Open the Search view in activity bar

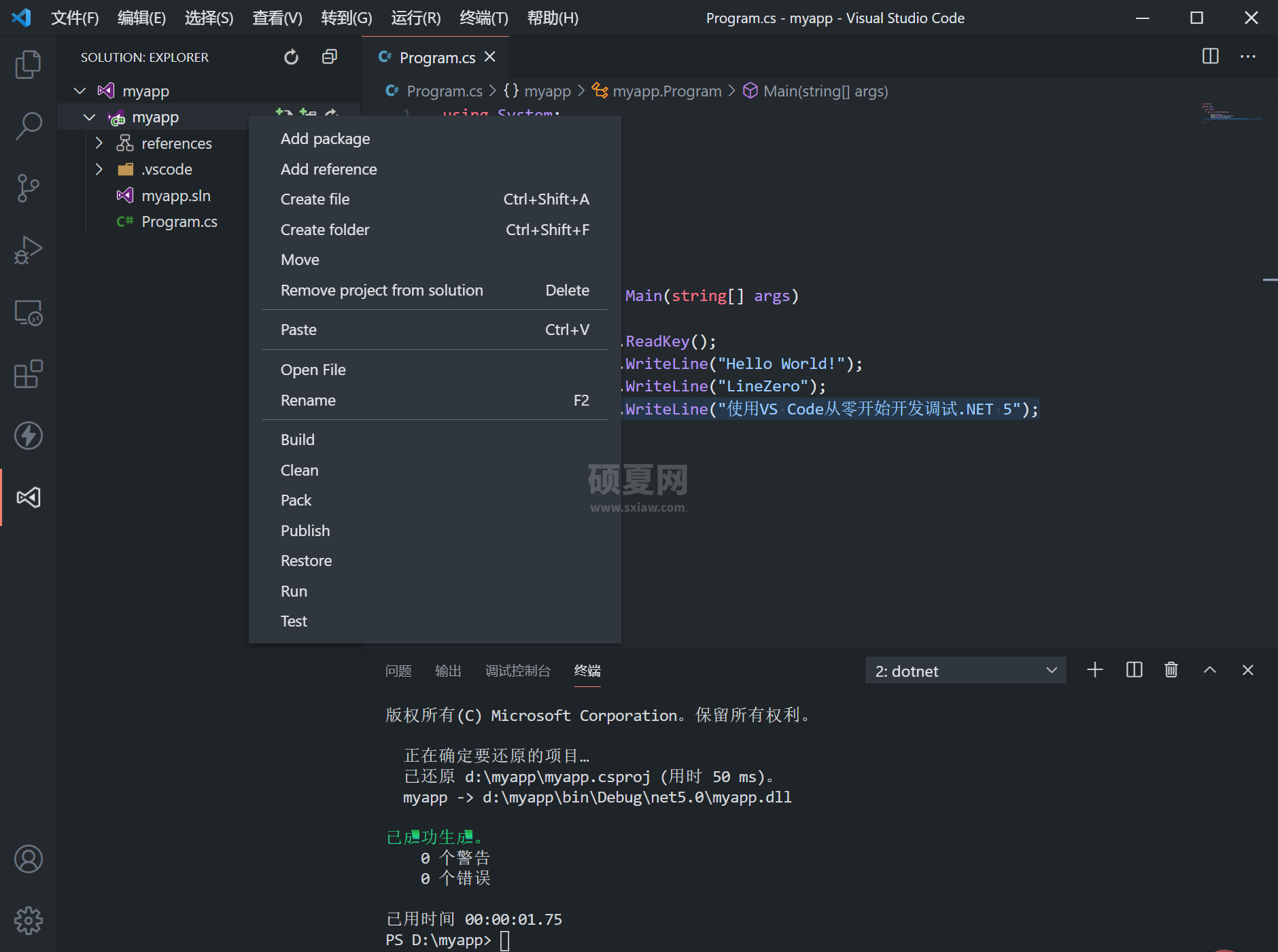point(28,126)
